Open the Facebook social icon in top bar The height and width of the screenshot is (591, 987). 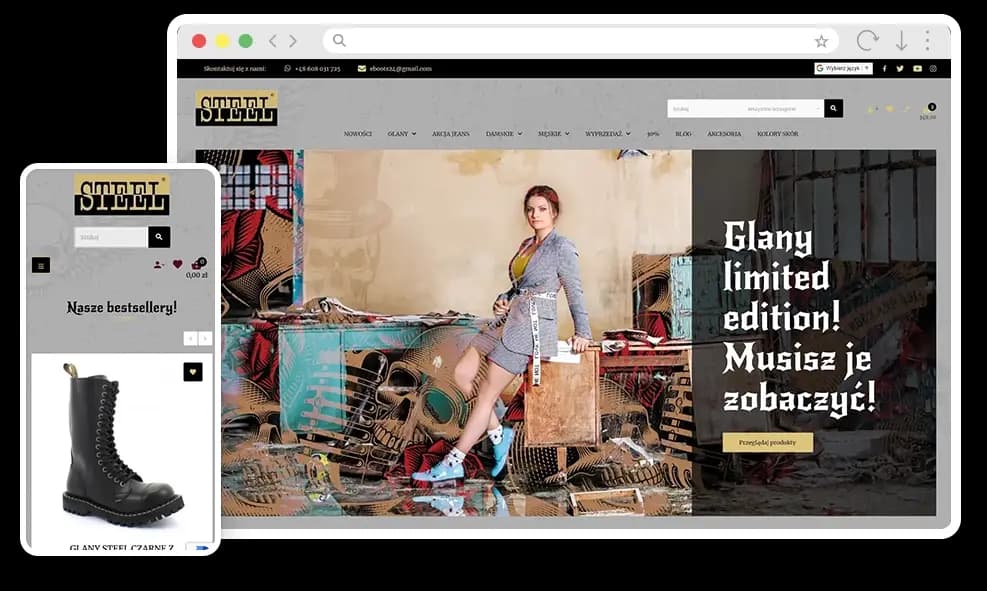coord(884,69)
